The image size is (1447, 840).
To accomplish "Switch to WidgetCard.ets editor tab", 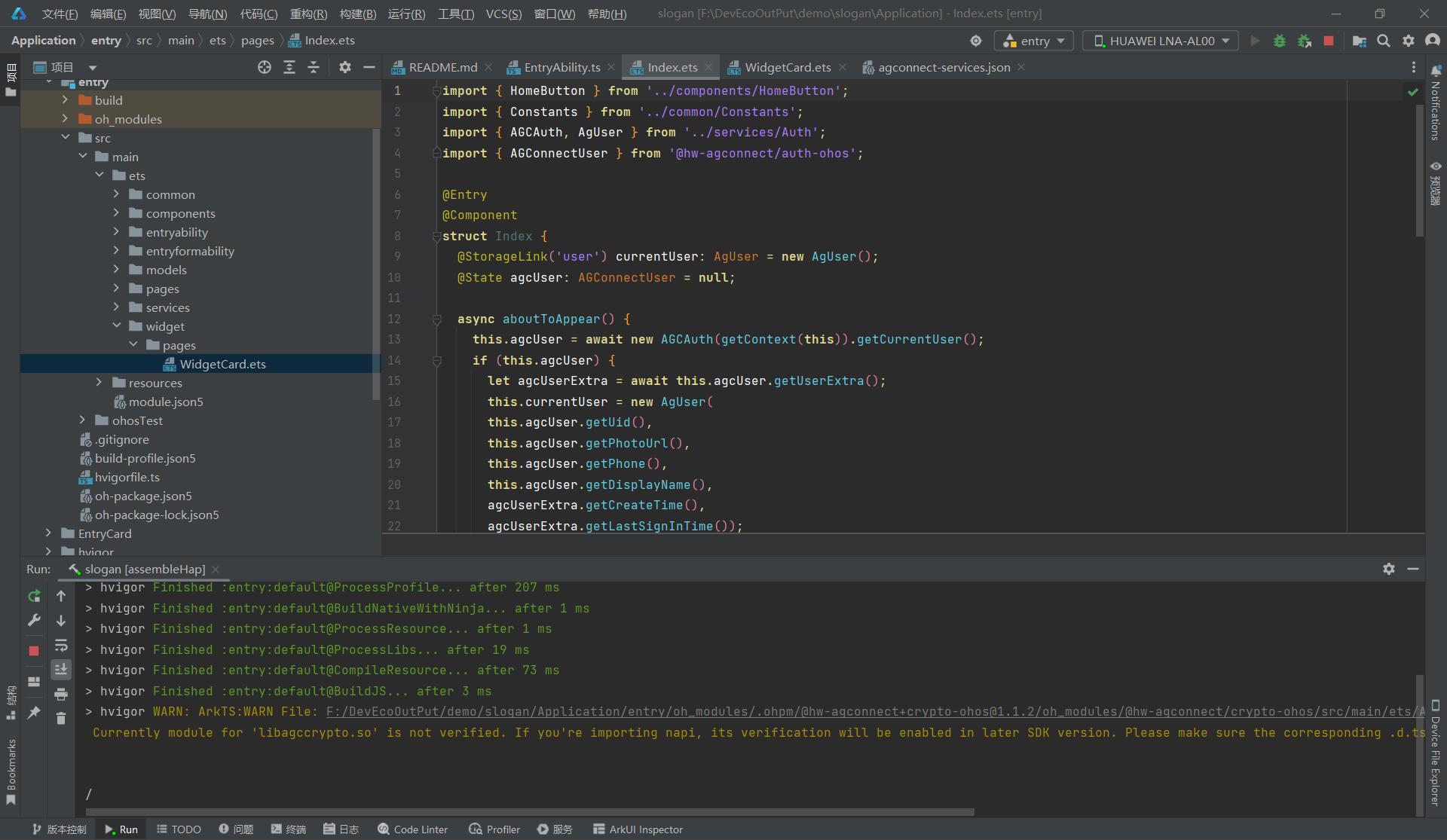I will (x=788, y=67).
